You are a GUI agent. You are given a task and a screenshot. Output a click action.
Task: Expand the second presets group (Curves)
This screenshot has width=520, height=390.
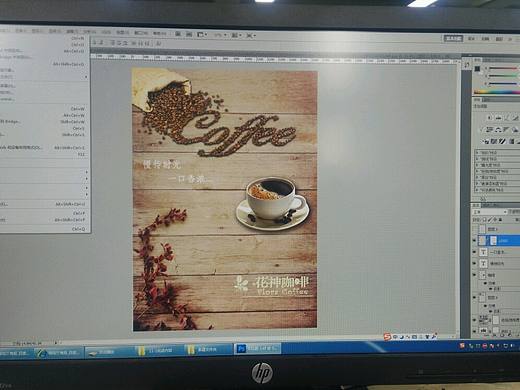477,159
